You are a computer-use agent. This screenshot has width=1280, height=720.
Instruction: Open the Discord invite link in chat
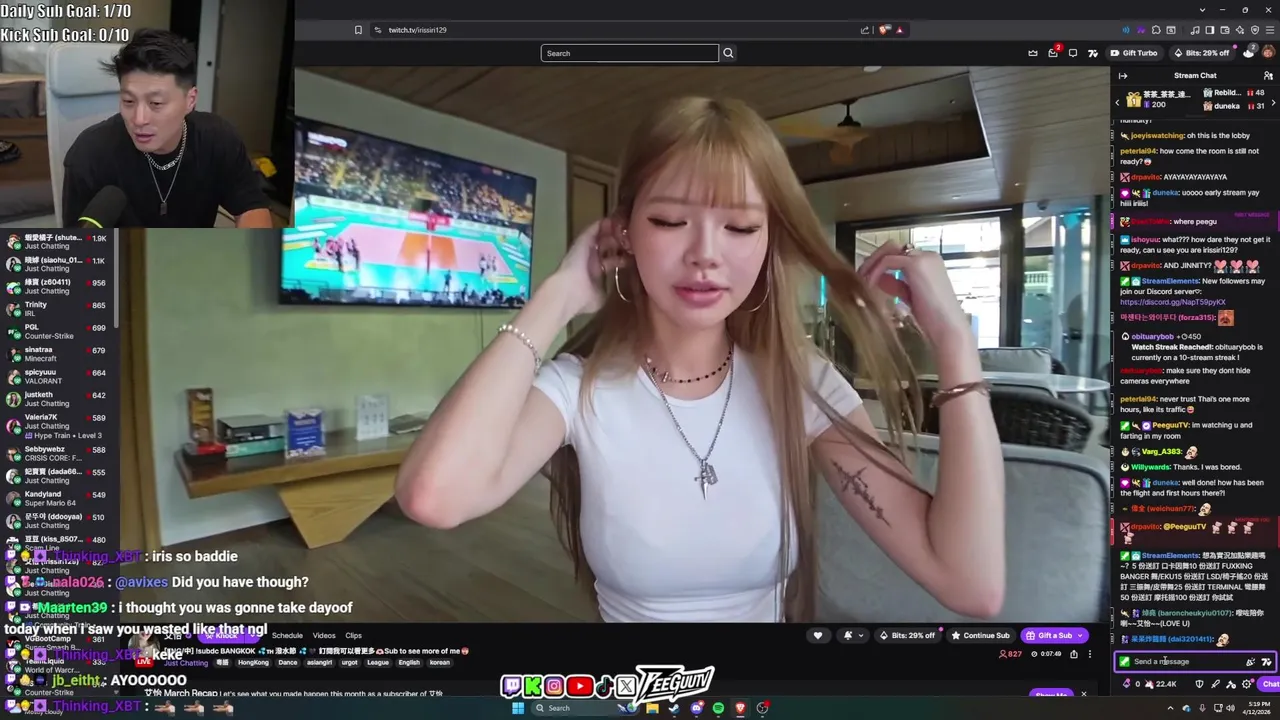click(1172, 302)
